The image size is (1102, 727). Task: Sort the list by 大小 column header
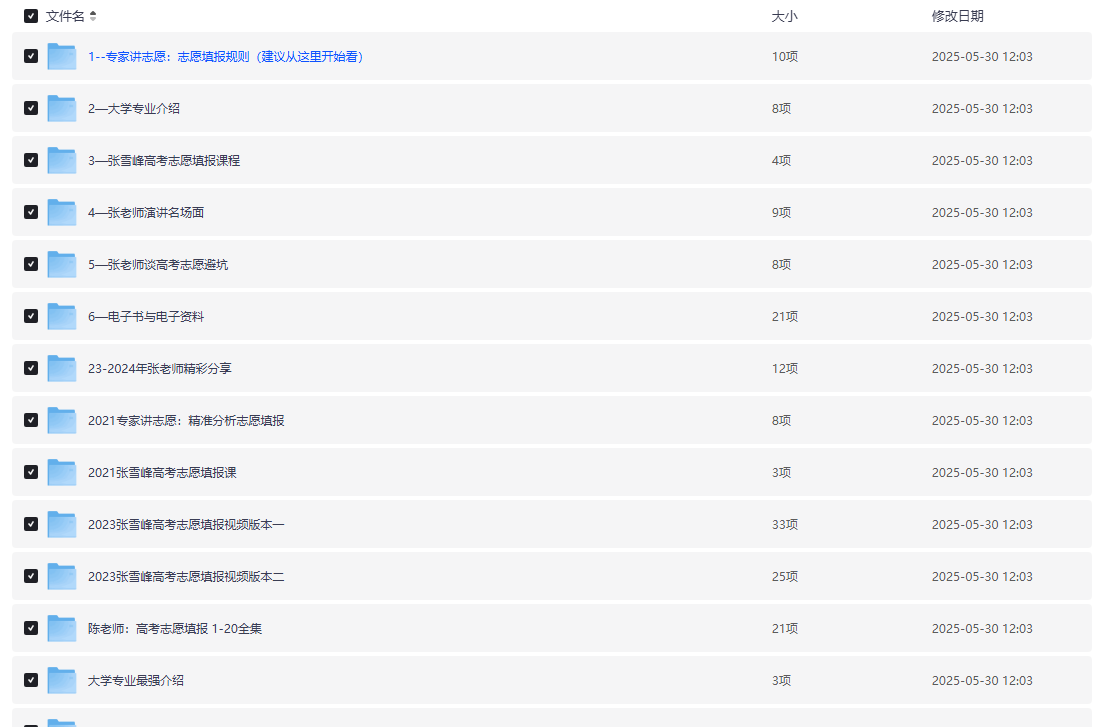click(x=784, y=16)
